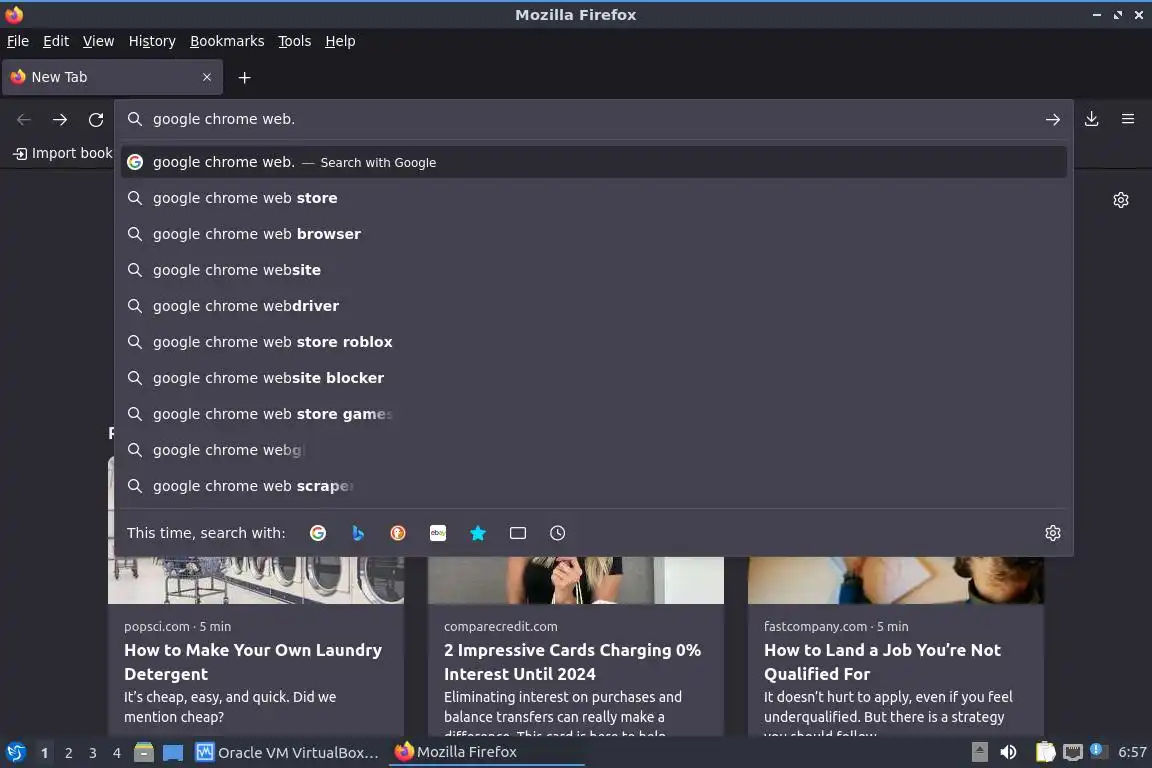This screenshot has height=768, width=1152.
Task: Open the Edit menu
Action: pyautogui.click(x=56, y=41)
